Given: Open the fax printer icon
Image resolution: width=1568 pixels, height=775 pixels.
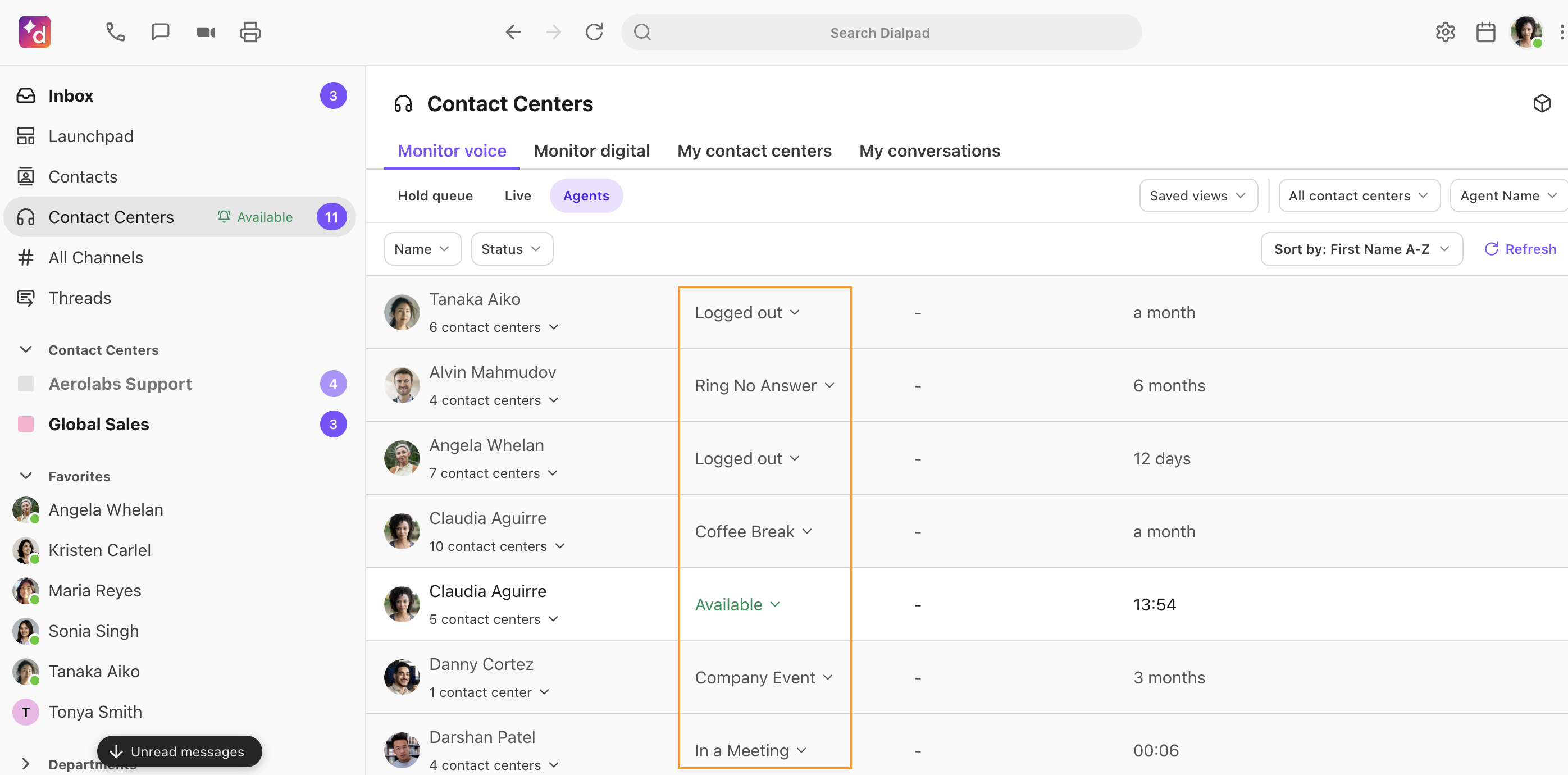Looking at the screenshot, I should [x=250, y=32].
